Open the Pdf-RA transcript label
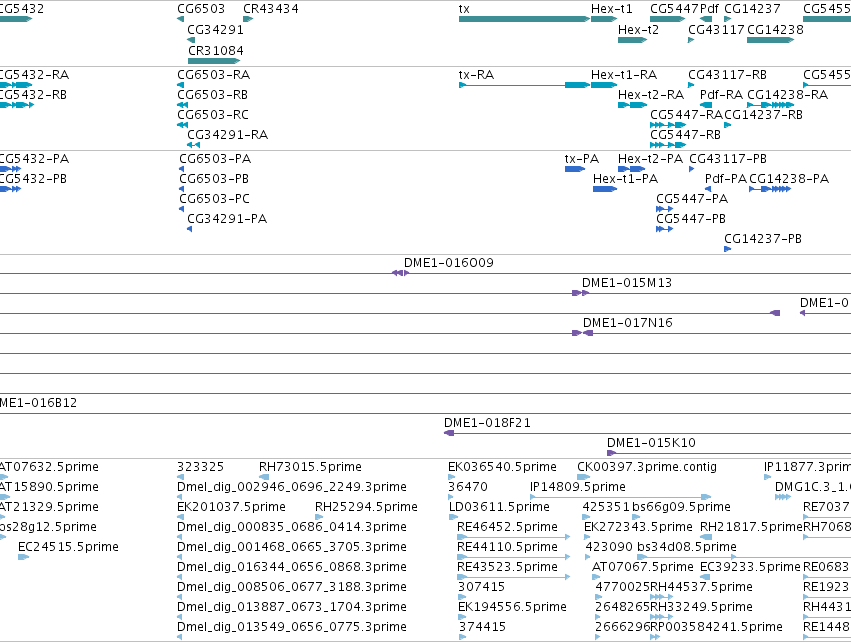851x642 pixels. 721,94
